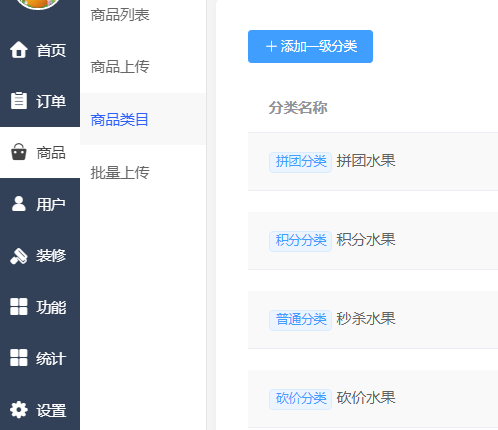The image size is (498, 430).
Task: Click the 拼团分类 tag
Action: tap(300, 162)
